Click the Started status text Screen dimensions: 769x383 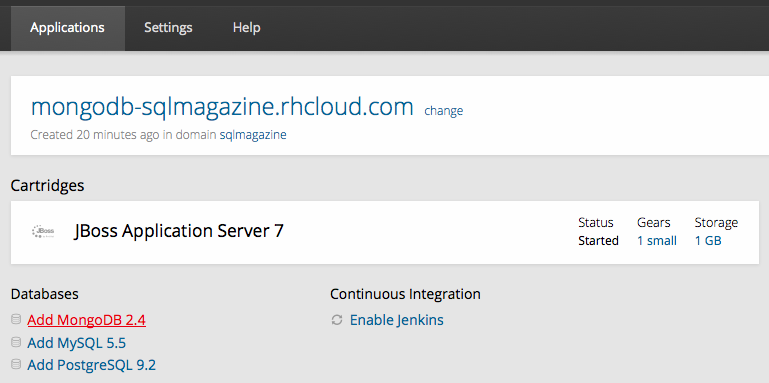[x=598, y=241]
